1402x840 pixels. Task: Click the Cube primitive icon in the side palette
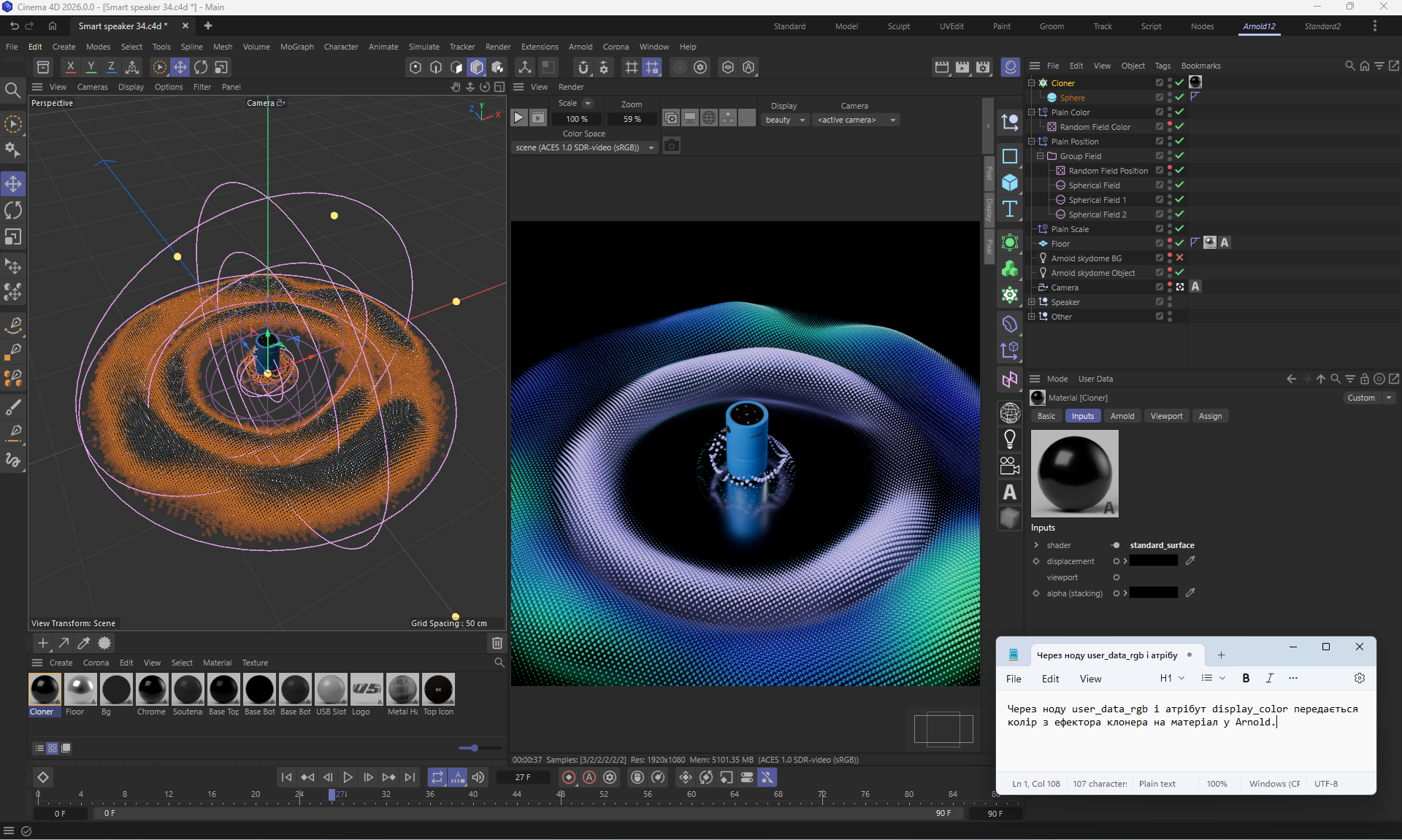pyautogui.click(x=1010, y=182)
